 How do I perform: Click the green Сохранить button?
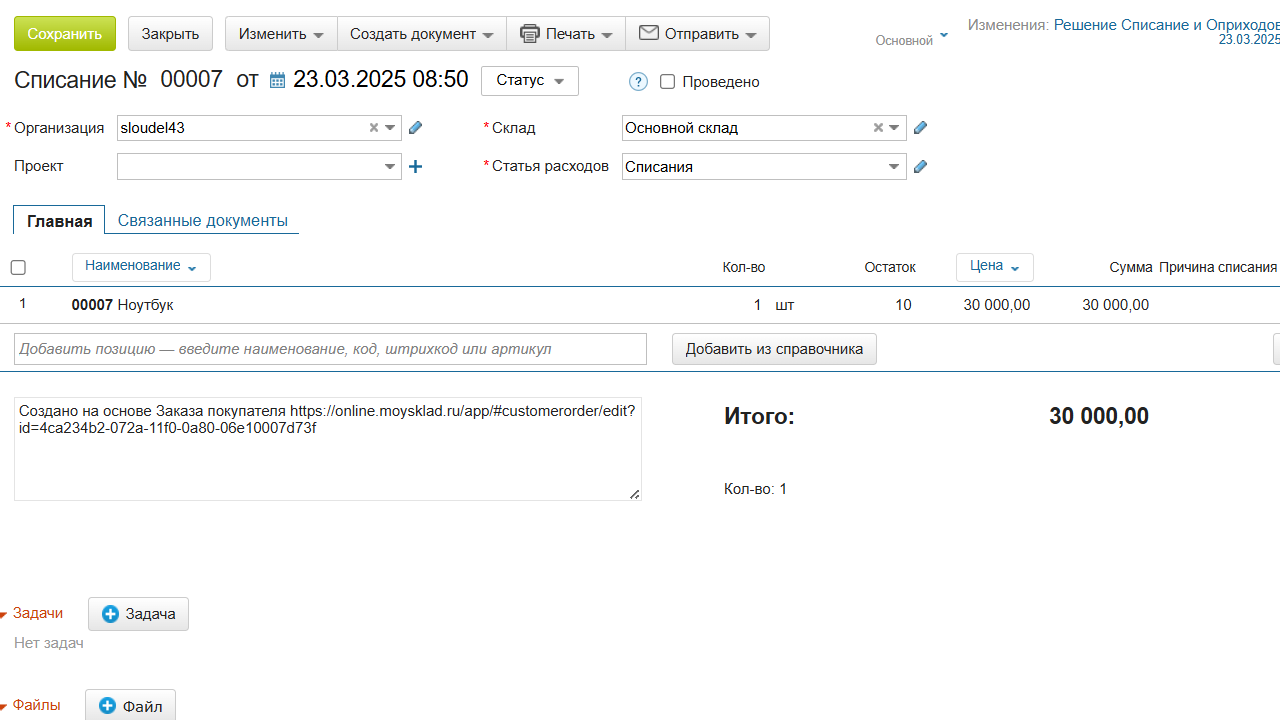65,34
